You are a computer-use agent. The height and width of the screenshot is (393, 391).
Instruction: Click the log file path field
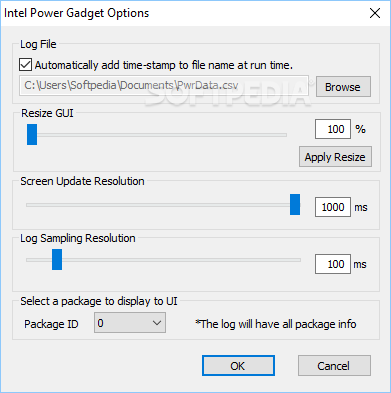164,86
